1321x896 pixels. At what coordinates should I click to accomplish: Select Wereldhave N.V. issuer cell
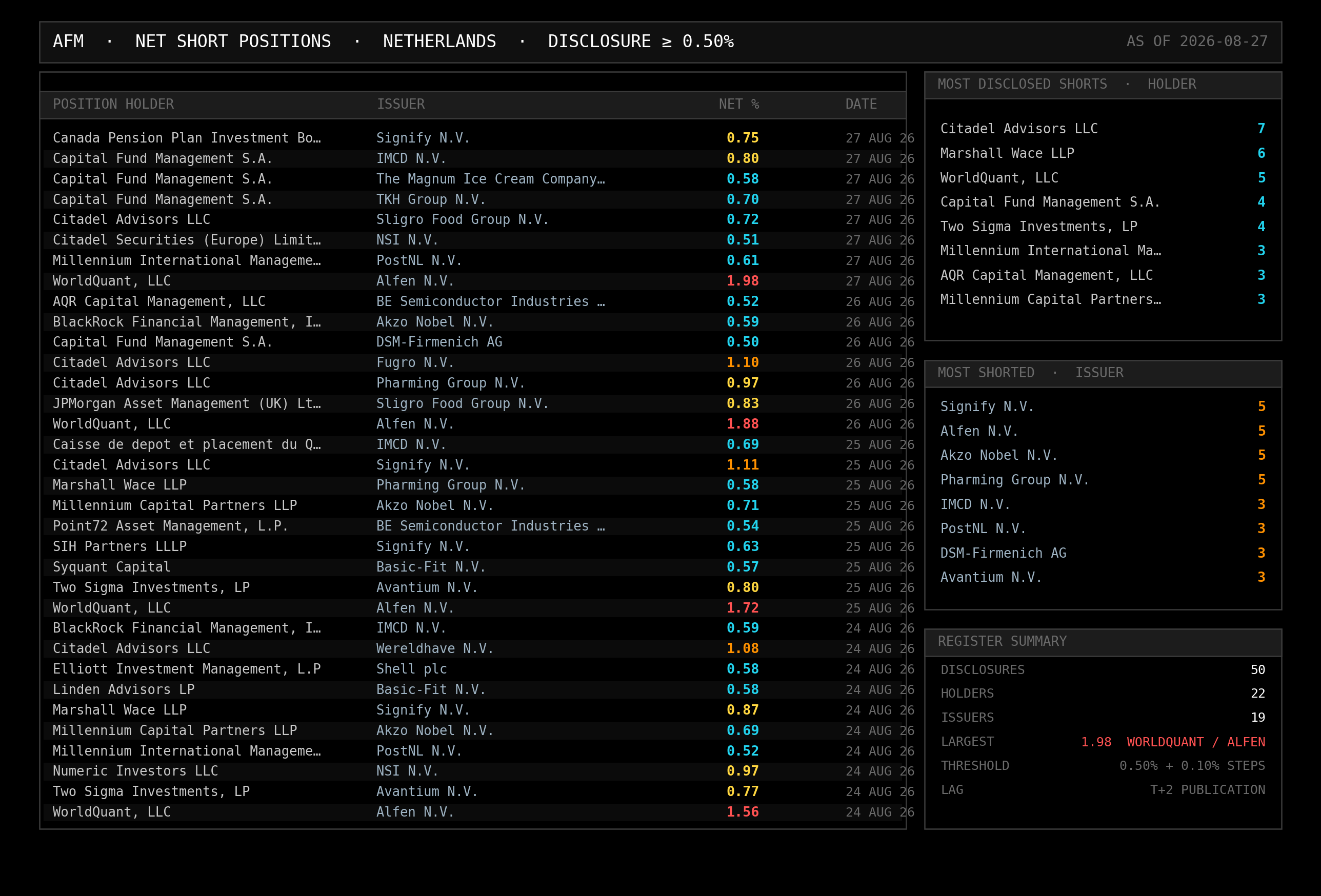435,648
